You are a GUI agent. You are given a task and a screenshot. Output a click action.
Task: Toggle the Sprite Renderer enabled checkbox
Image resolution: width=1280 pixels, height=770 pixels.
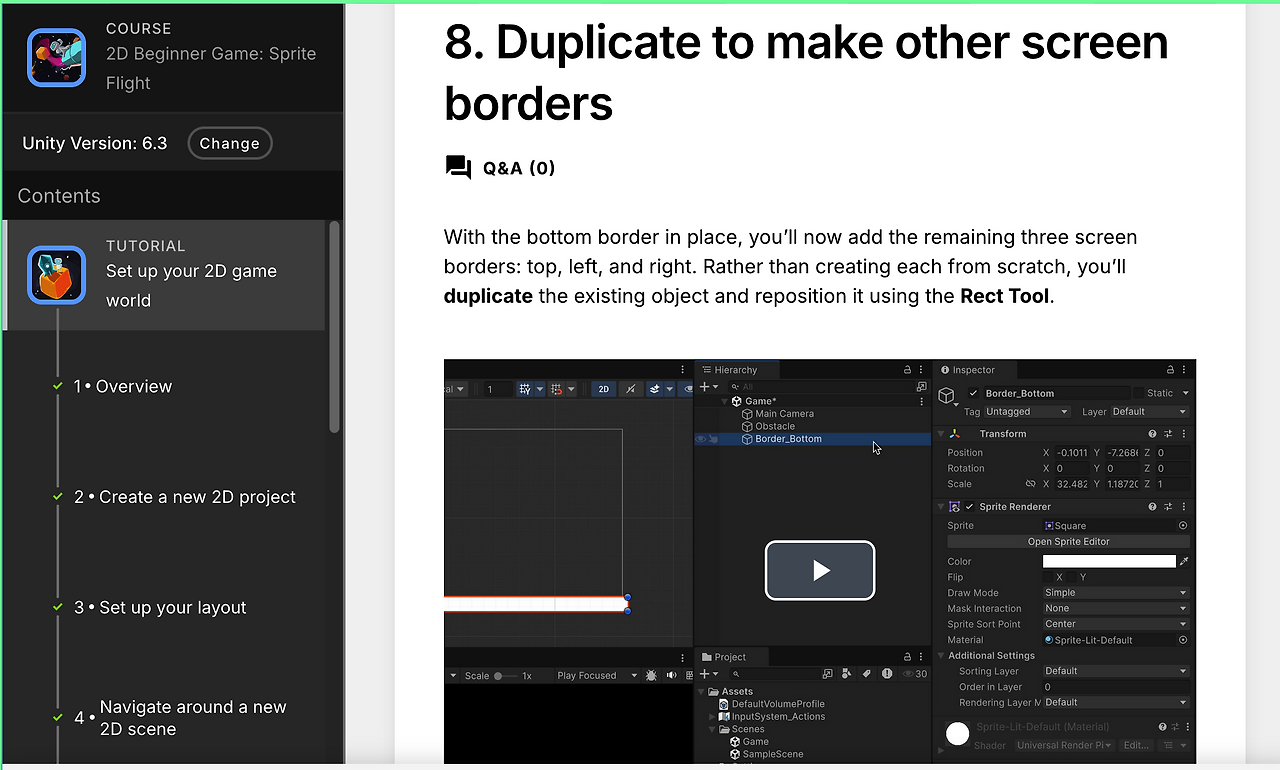[969, 507]
